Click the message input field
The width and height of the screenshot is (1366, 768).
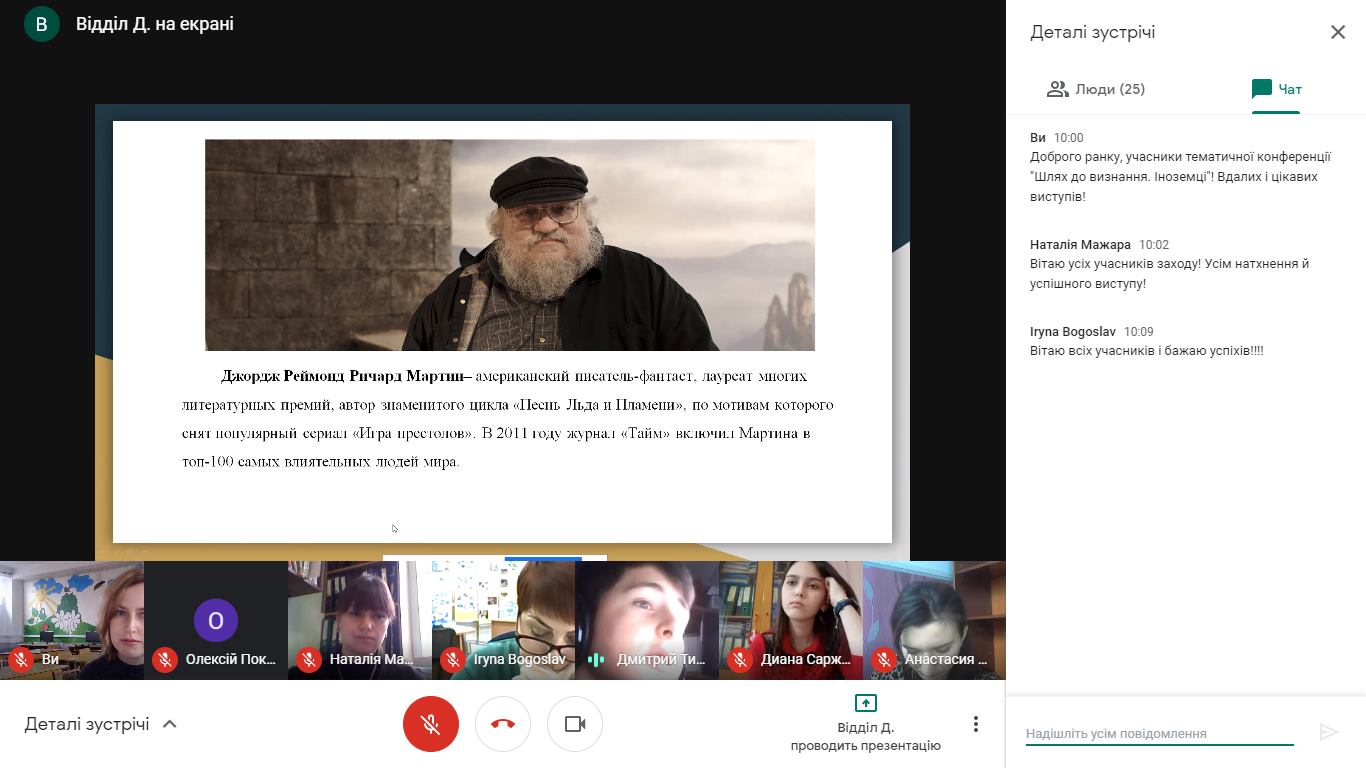[x=1159, y=733]
